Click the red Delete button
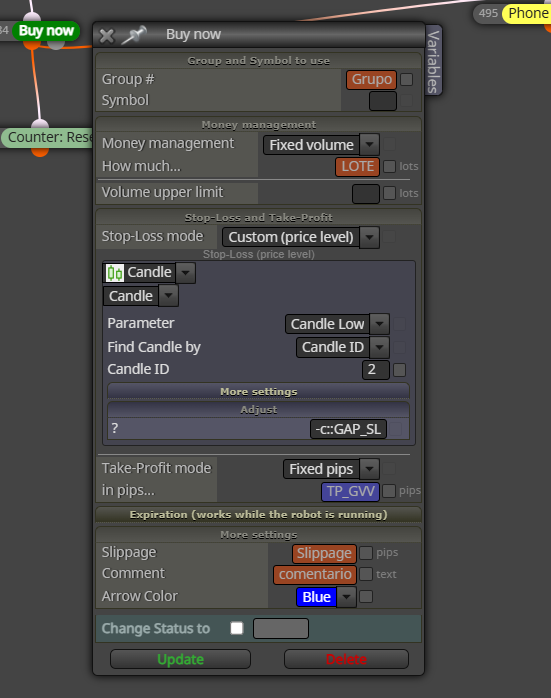Image resolution: width=551 pixels, height=698 pixels. (x=346, y=659)
